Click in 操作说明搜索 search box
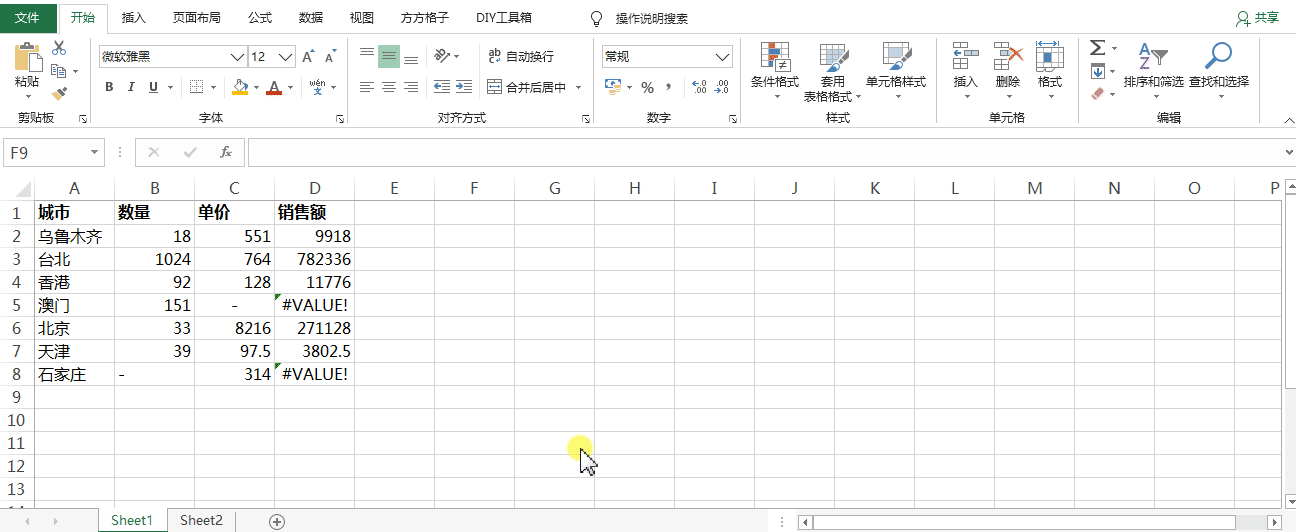This screenshot has width=1296, height=532. click(652, 19)
